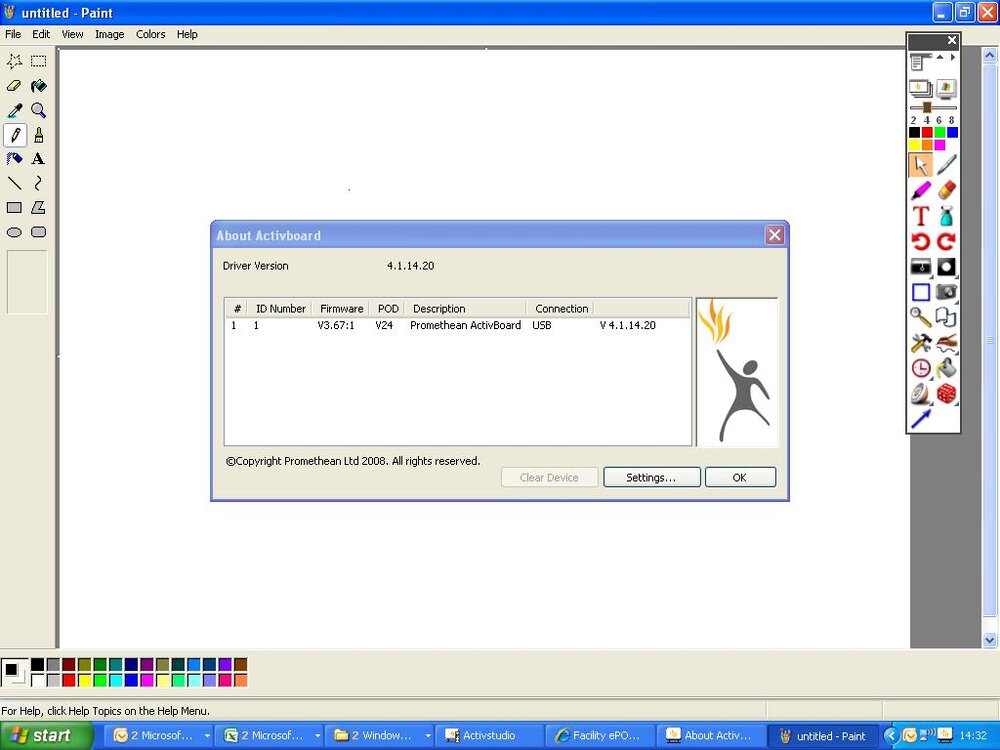Click the Activstudio magnifying glass icon
The width and height of the screenshot is (1000, 750).
920,317
